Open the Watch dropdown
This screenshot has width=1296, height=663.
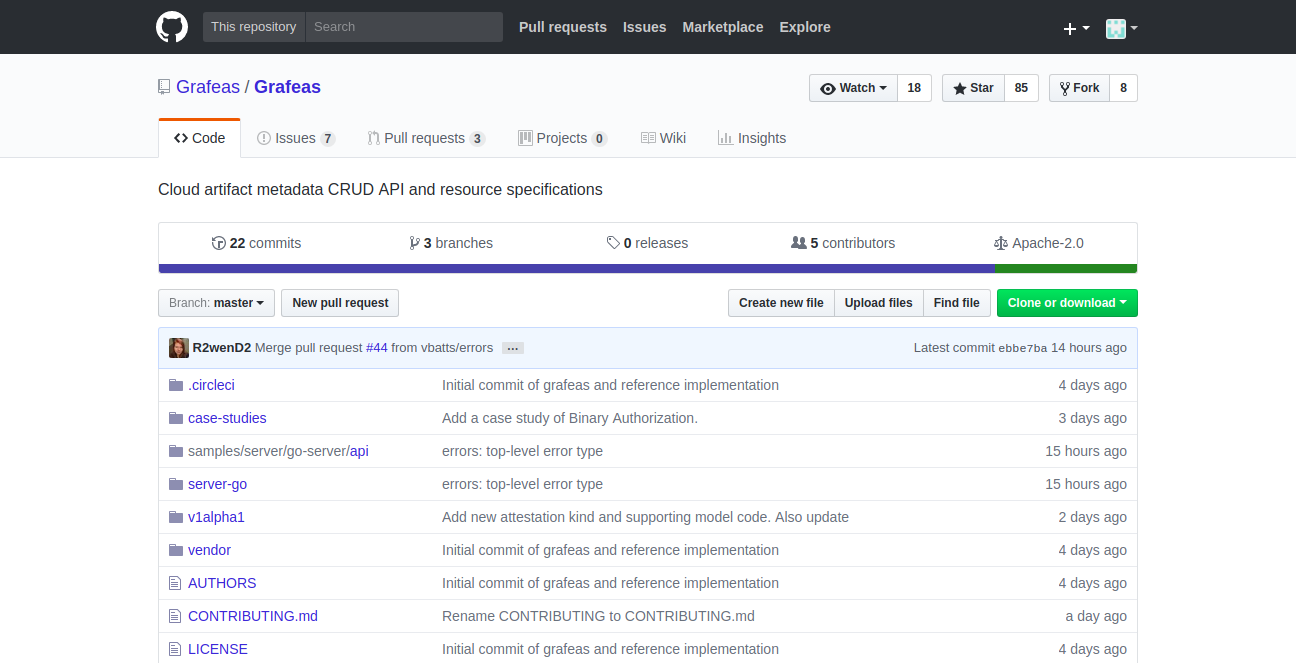[x=853, y=88]
